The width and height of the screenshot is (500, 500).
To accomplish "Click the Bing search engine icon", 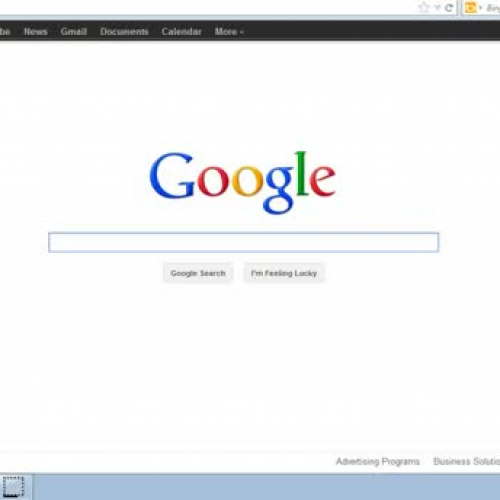I will point(470,7).
